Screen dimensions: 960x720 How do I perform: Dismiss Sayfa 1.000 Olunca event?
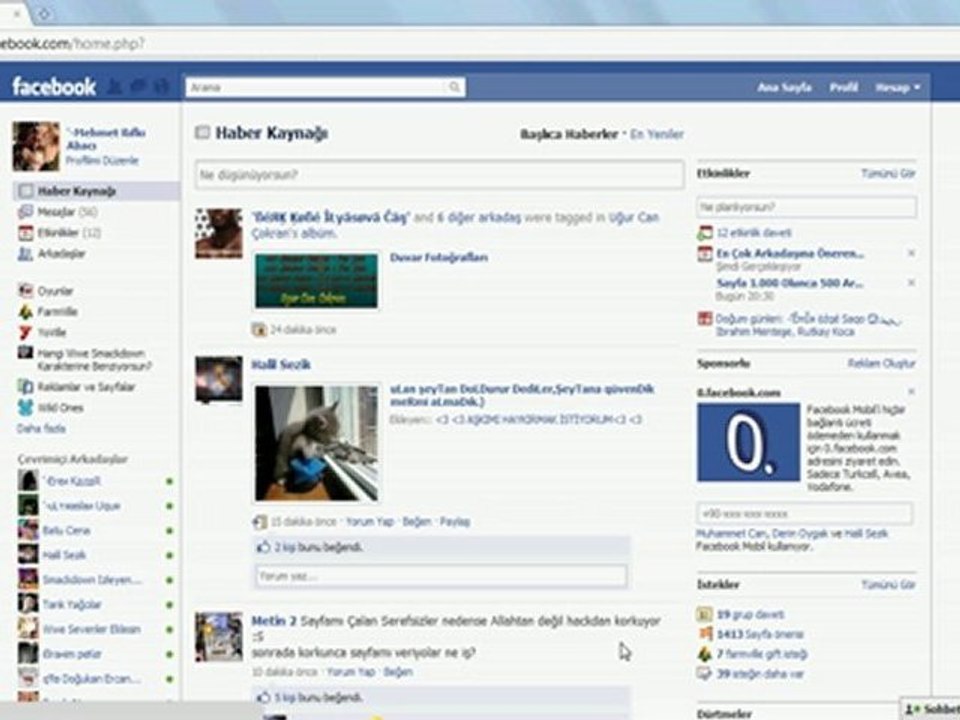click(x=911, y=282)
